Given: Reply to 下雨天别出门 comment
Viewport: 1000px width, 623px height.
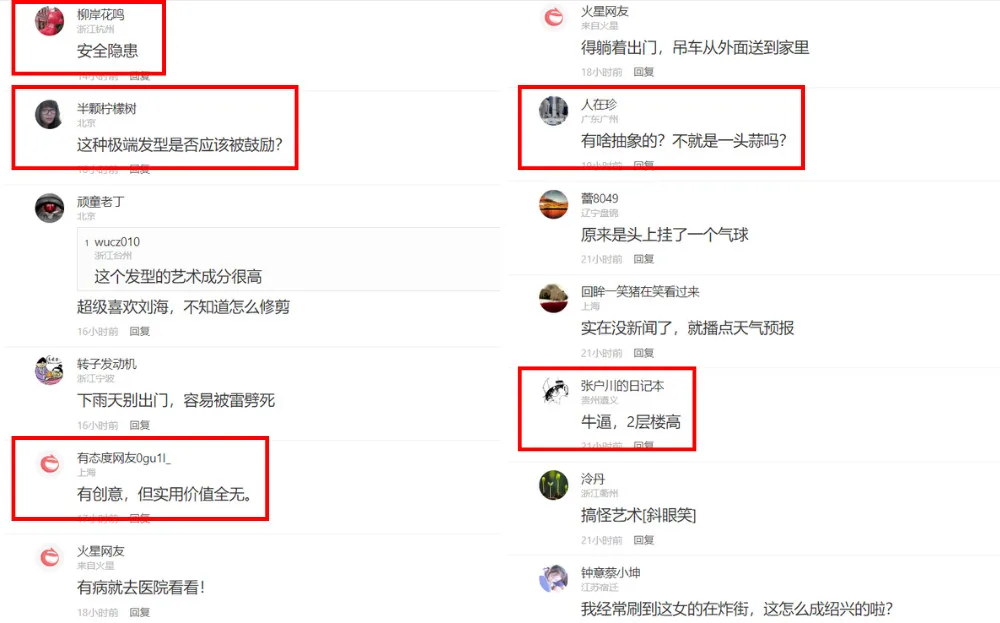Looking at the screenshot, I should point(140,425).
